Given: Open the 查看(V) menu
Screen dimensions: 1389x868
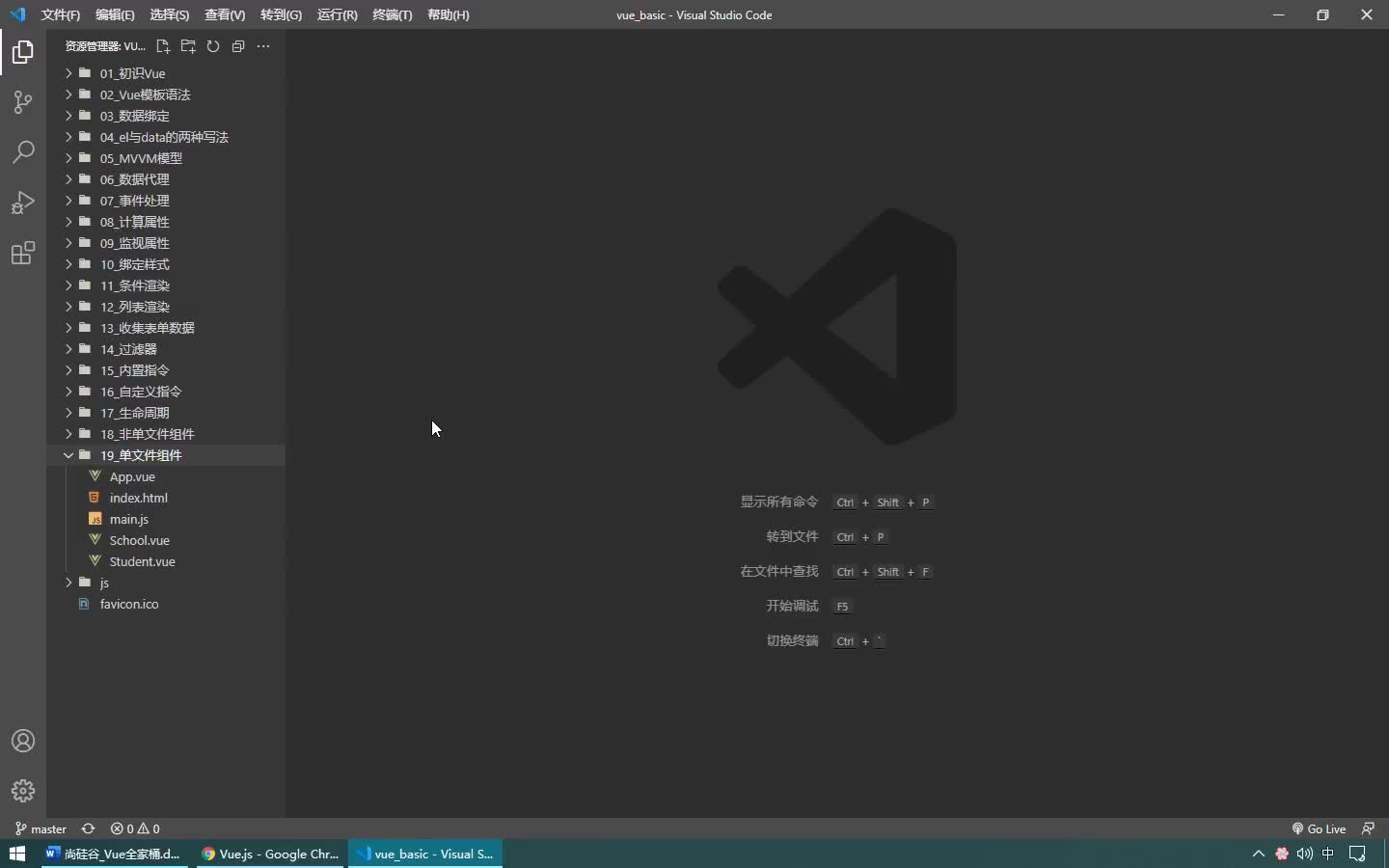Looking at the screenshot, I should pos(225,14).
